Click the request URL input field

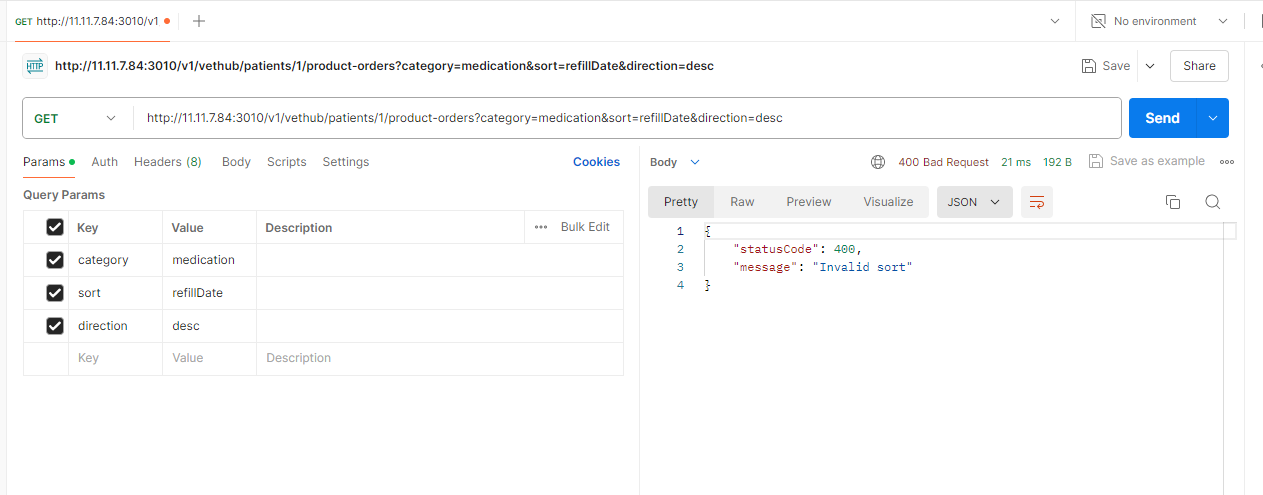click(628, 118)
